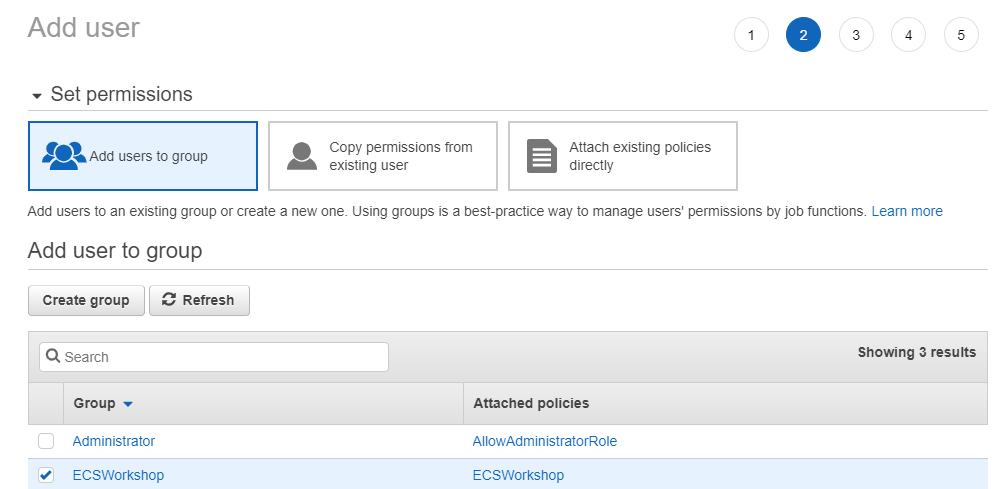Click the magnifying glass search icon

point(54,357)
